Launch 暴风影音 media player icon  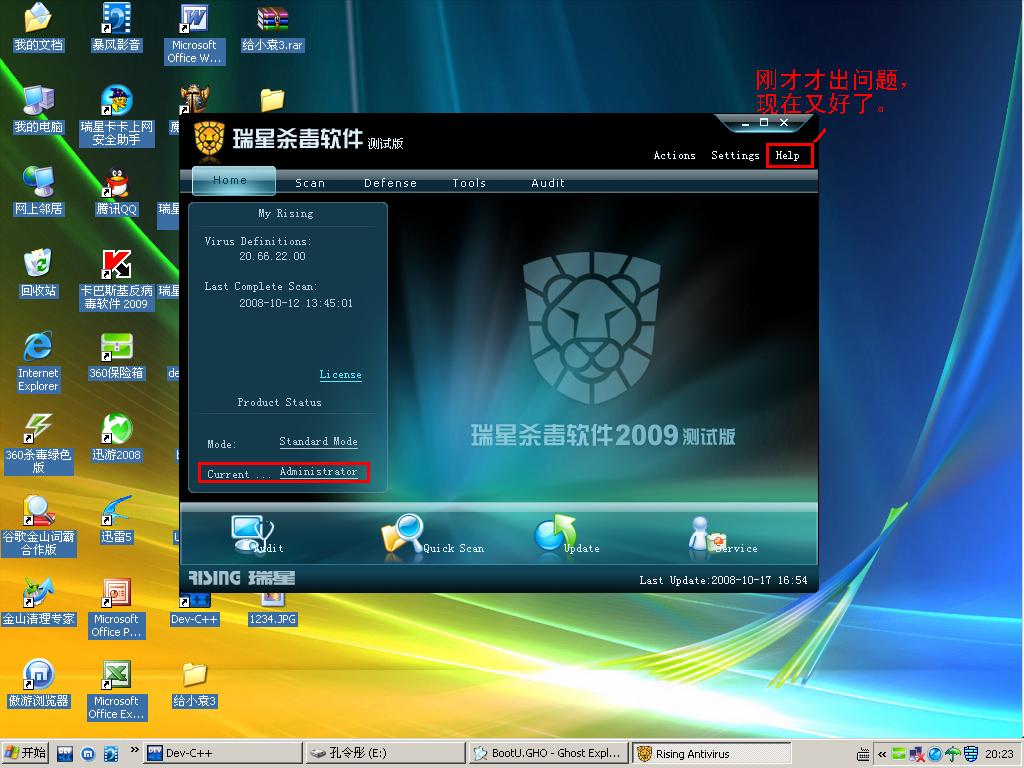(x=116, y=26)
